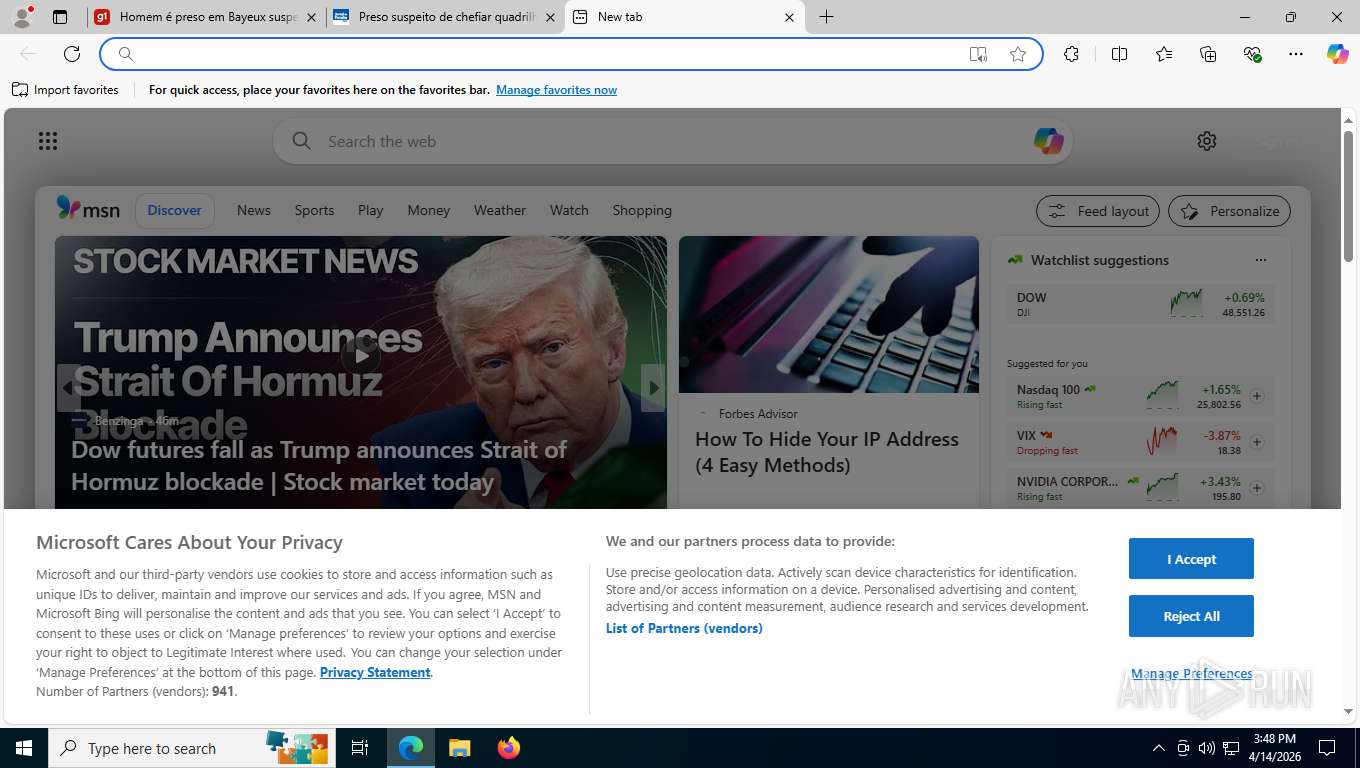This screenshot has height=768, width=1360.
Task: Open the laptop keyboard article thumbnail
Action: (829, 314)
